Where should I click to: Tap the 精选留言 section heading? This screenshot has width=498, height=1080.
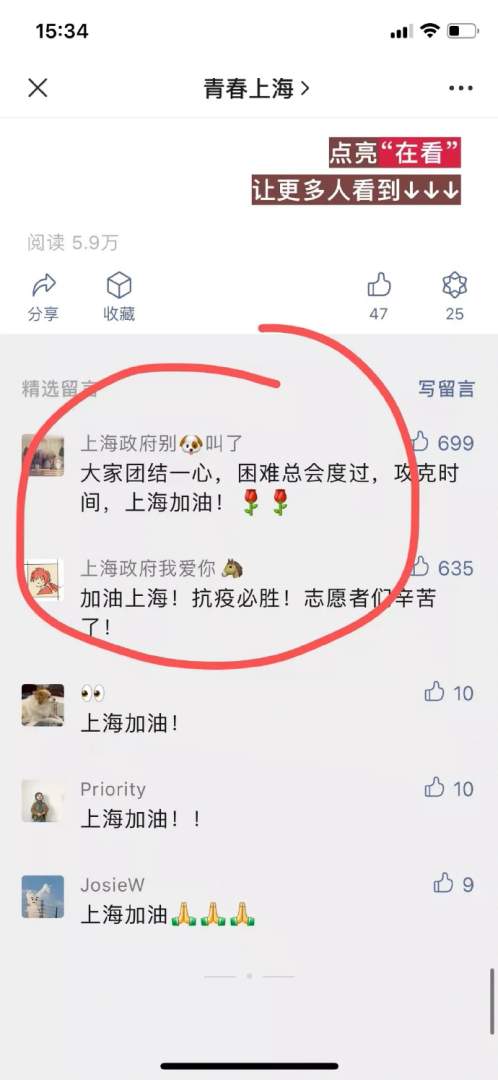[x=59, y=388]
